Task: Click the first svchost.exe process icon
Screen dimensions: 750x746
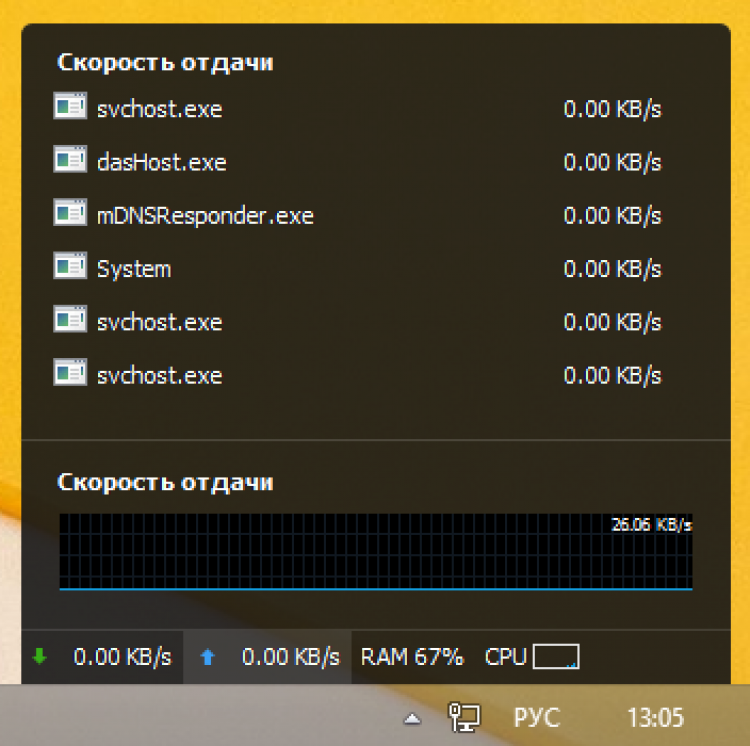Action: pos(70,107)
